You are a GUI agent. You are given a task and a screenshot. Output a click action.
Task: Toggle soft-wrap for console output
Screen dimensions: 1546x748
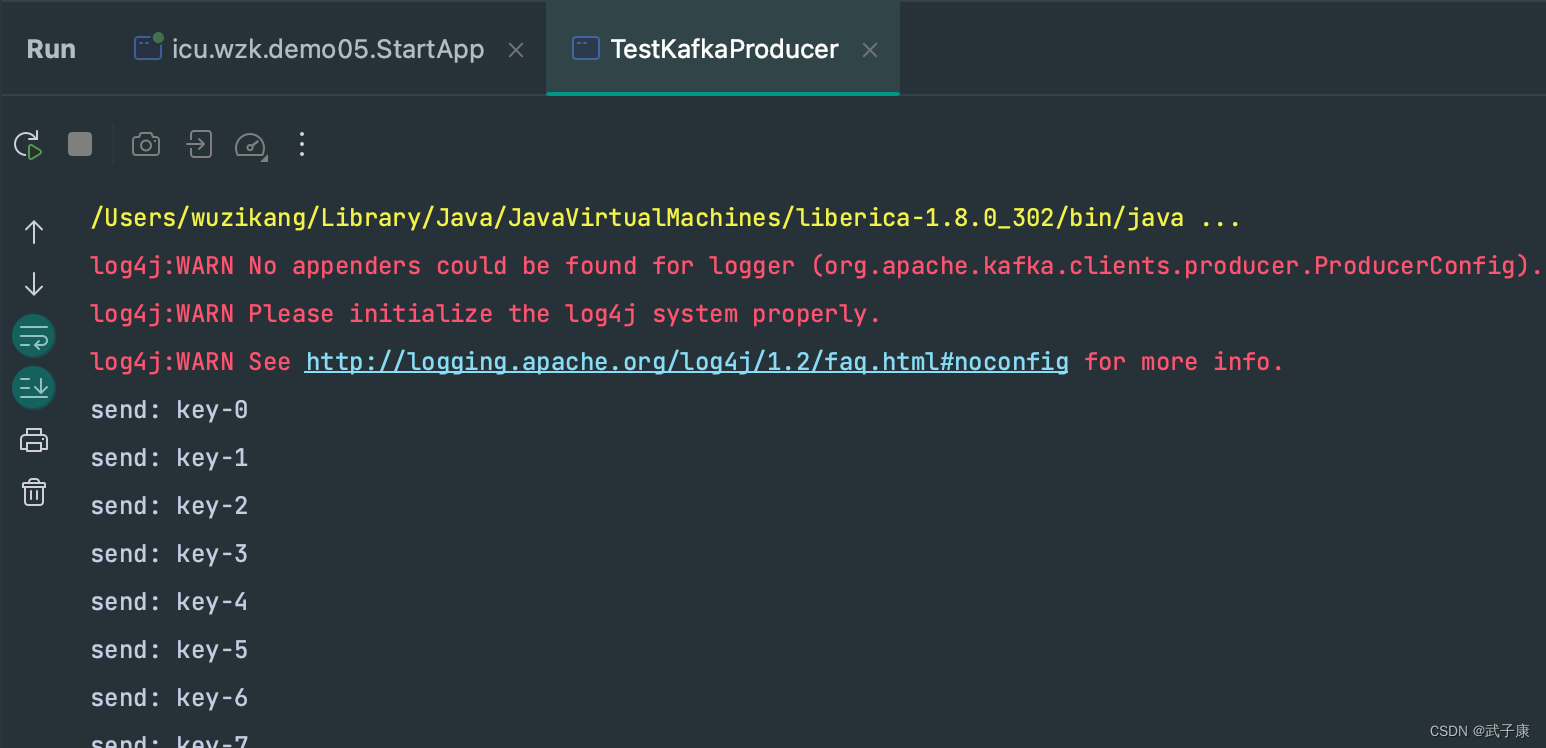[34, 336]
